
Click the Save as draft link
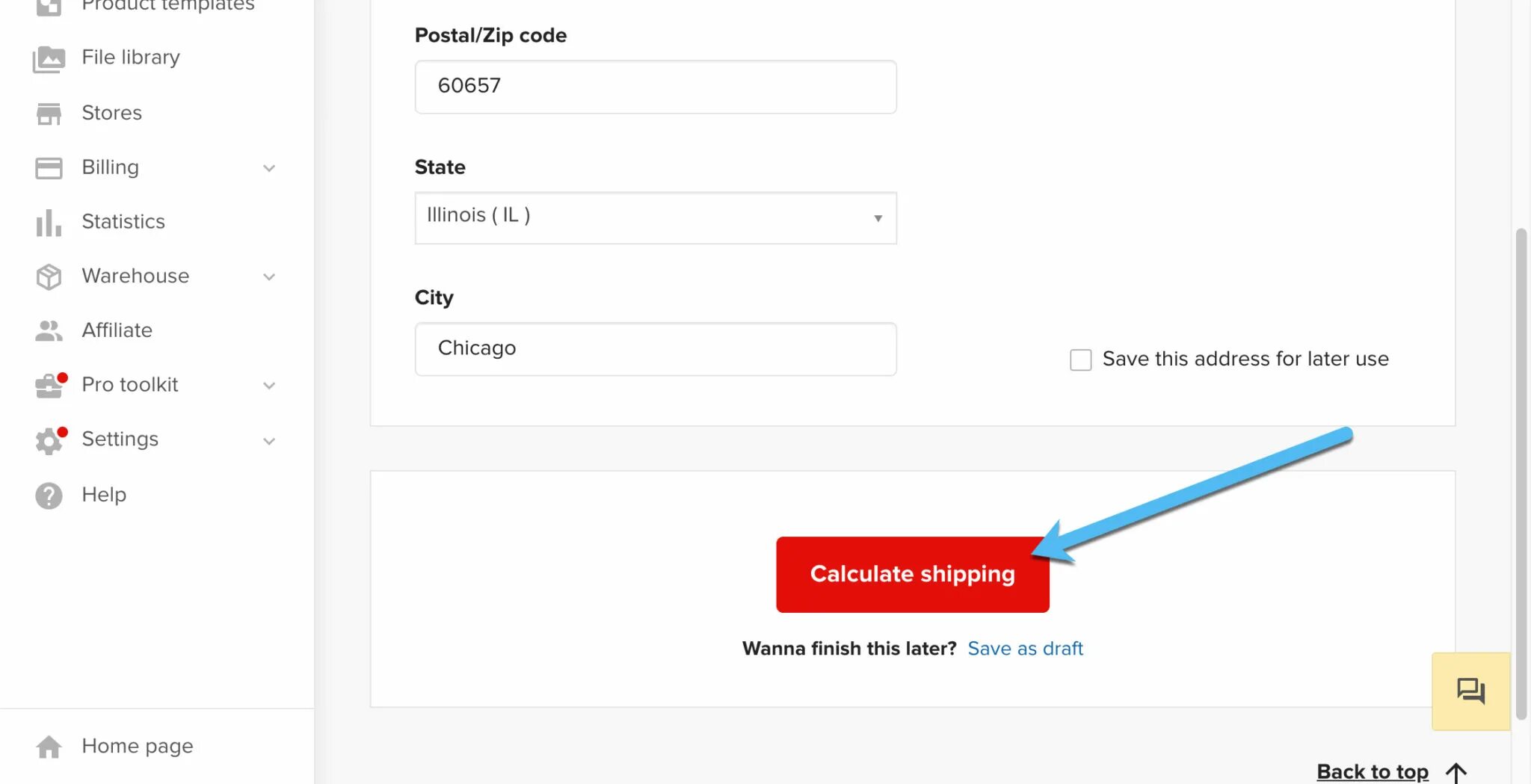point(1025,649)
